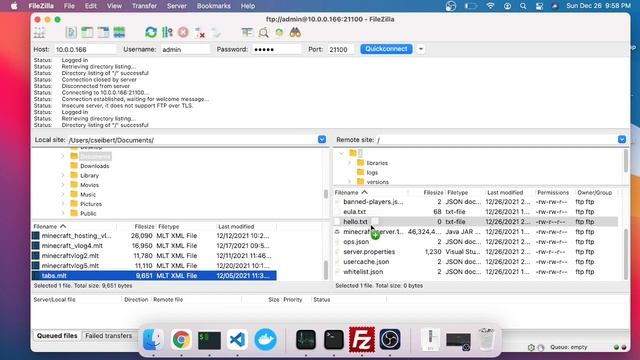Toggle processing of the transfer queue
640x360 pixels.
(167, 32)
